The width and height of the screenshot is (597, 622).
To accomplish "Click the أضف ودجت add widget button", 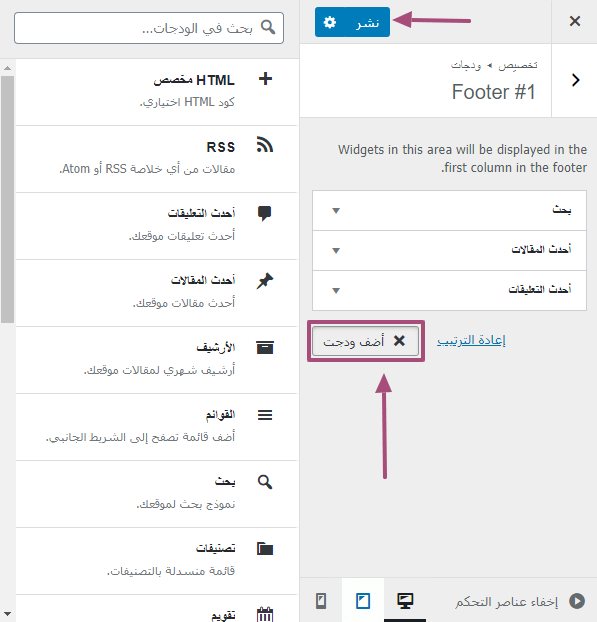I will pyautogui.click(x=365, y=341).
